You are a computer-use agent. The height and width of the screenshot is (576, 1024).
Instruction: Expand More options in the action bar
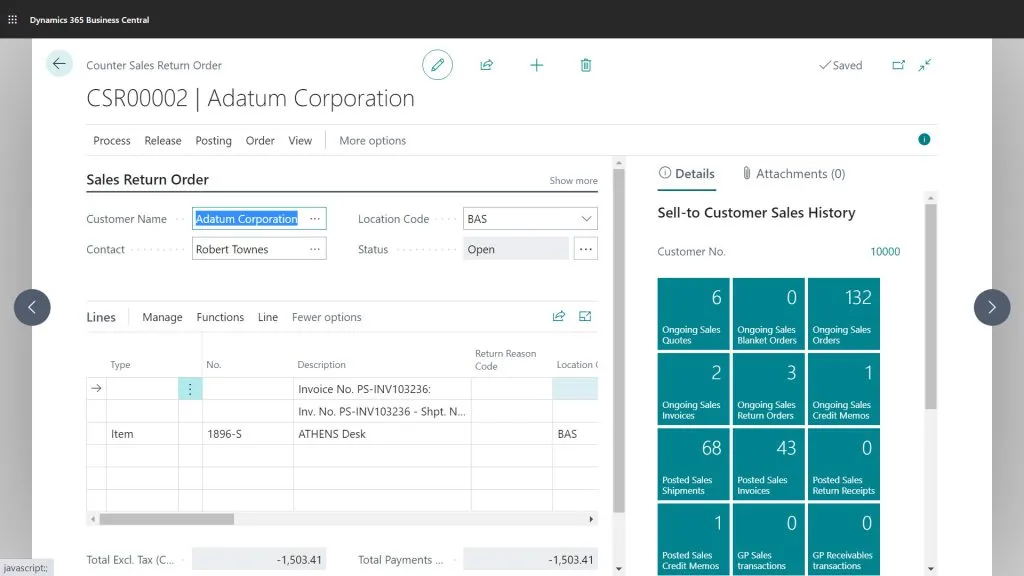point(371,141)
